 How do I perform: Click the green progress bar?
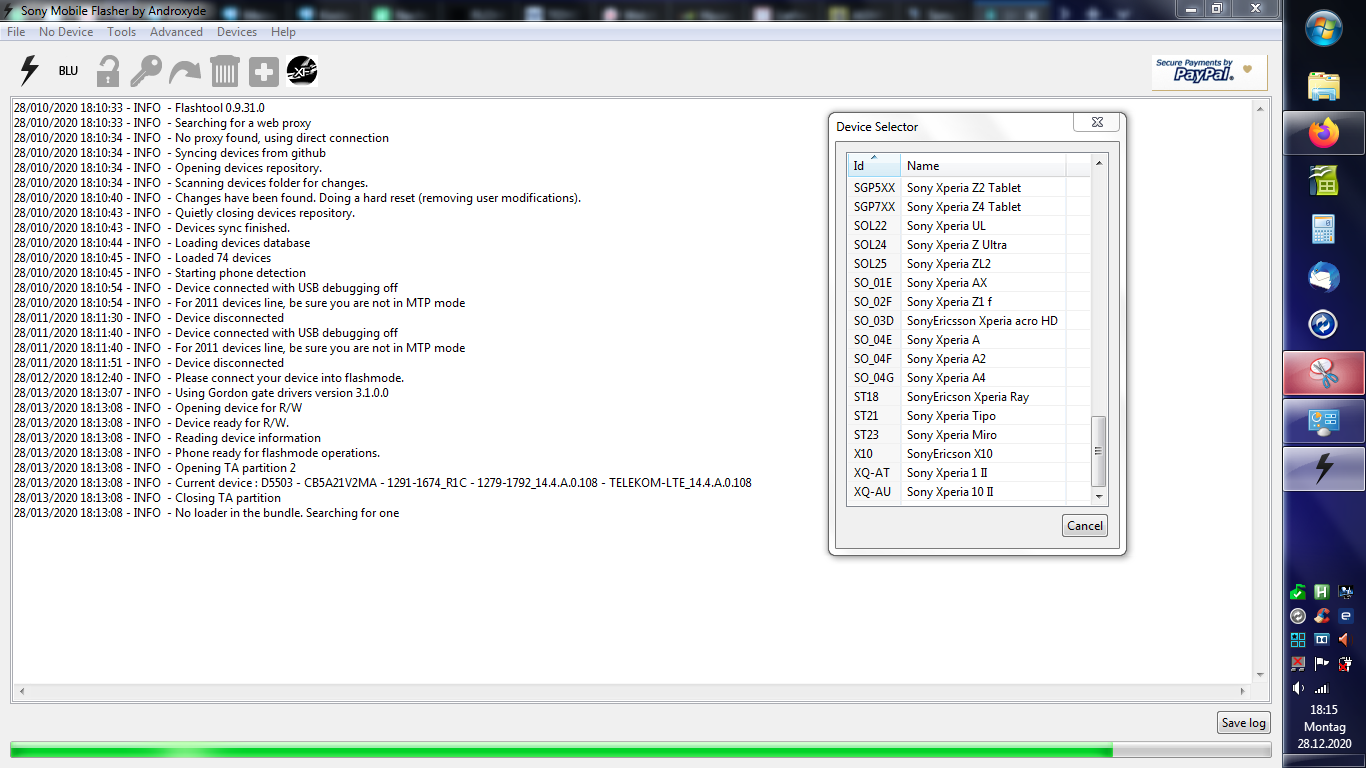641,750
